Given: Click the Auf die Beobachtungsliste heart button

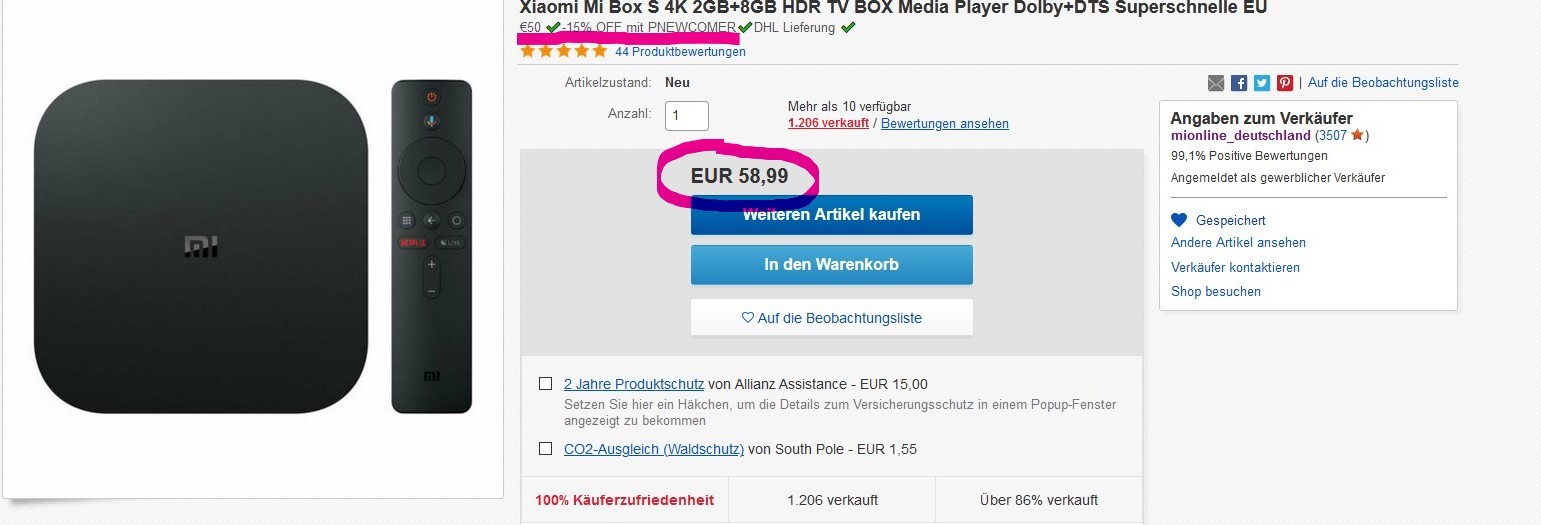Looking at the screenshot, I should 831,318.
